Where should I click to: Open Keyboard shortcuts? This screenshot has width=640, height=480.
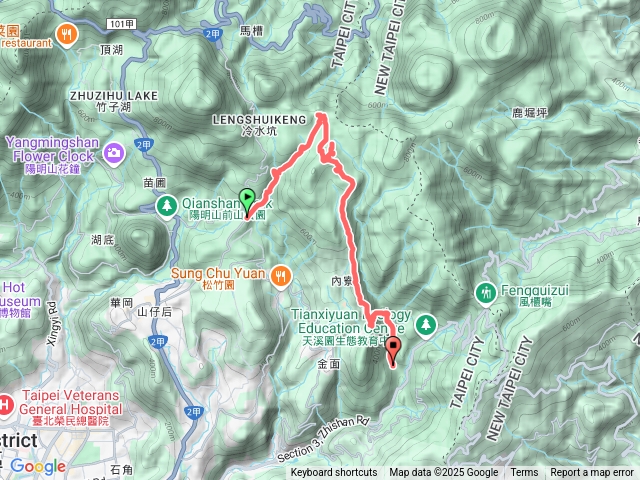tap(334, 473)
